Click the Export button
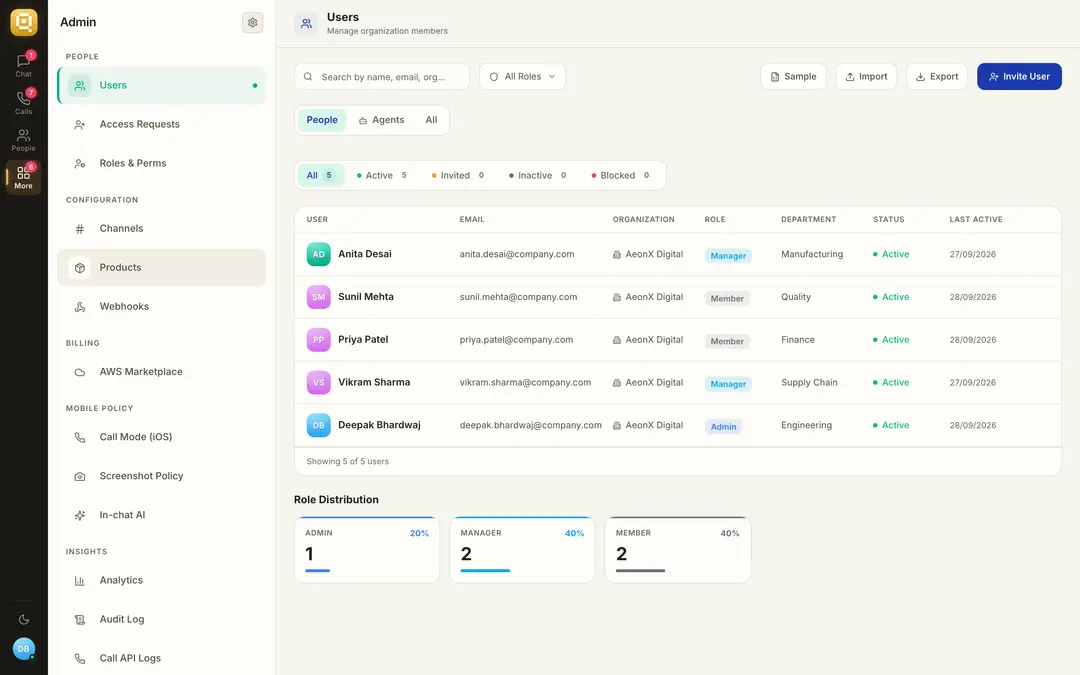 point(937,76)
